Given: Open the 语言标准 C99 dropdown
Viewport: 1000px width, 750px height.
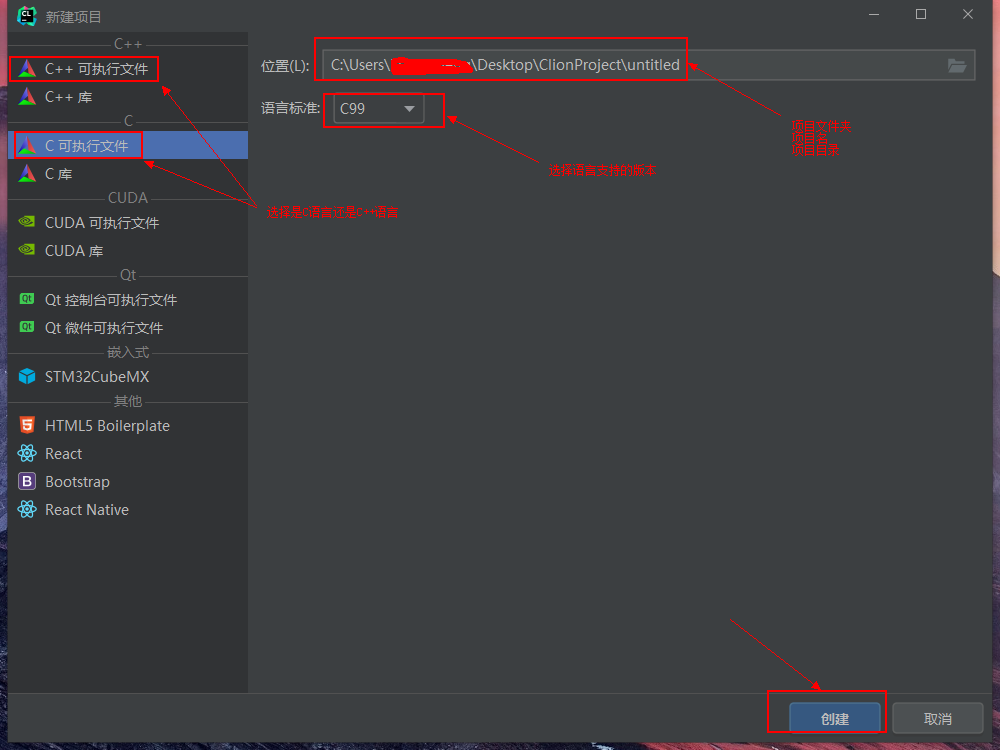Looking at the screenshot, I should point(379,108).
